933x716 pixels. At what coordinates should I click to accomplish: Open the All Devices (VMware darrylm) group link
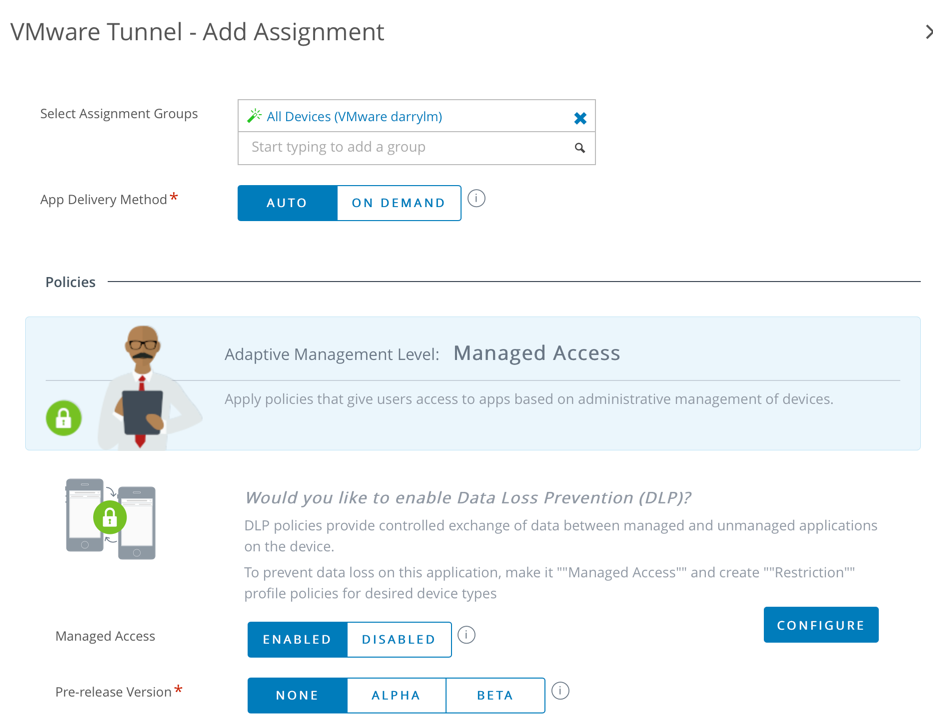point(355,117)
